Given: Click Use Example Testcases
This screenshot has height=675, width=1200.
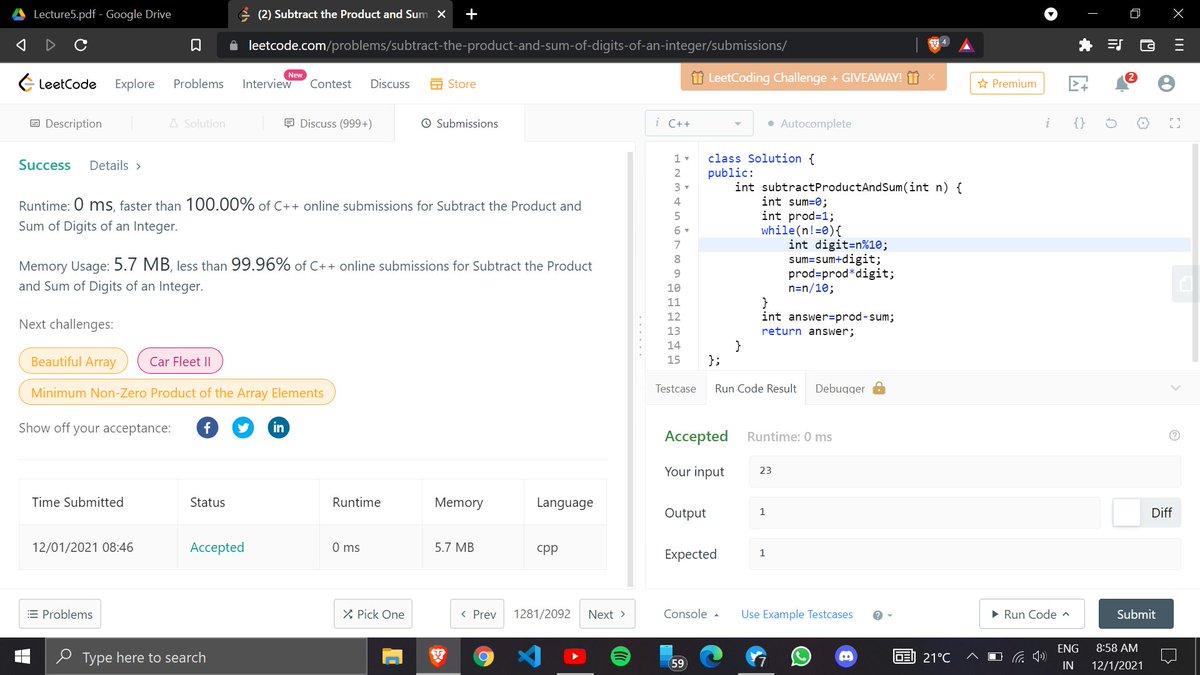Looking at the screenshot, I should point(797,614).
